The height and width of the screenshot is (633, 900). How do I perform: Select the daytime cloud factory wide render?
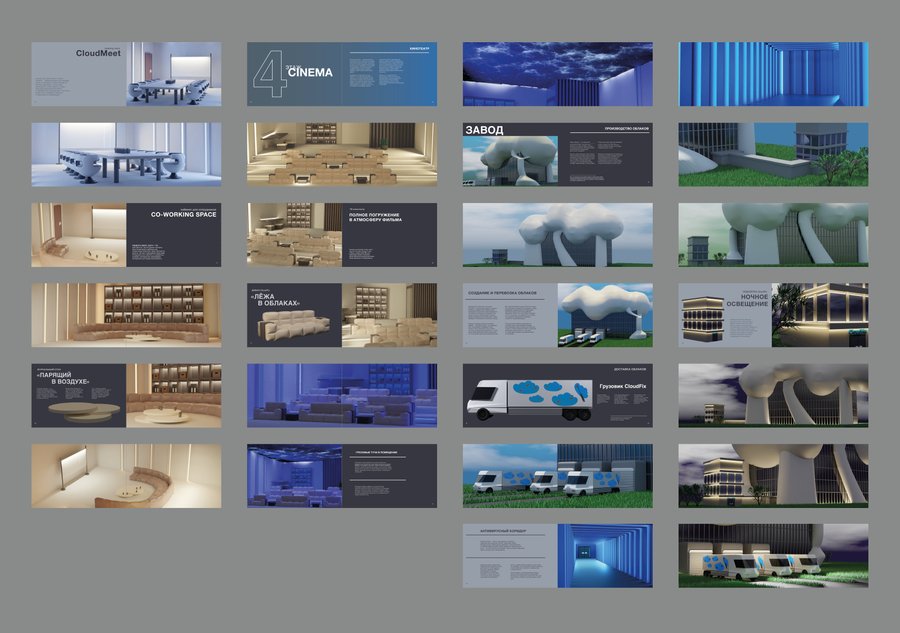pyautogui.click(x=558, y=235)
